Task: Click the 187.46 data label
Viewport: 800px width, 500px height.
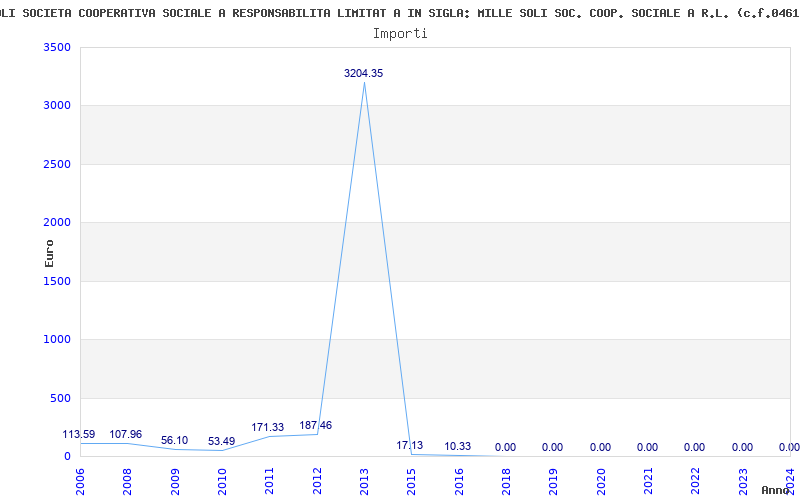Action: (x=315, y=426)
